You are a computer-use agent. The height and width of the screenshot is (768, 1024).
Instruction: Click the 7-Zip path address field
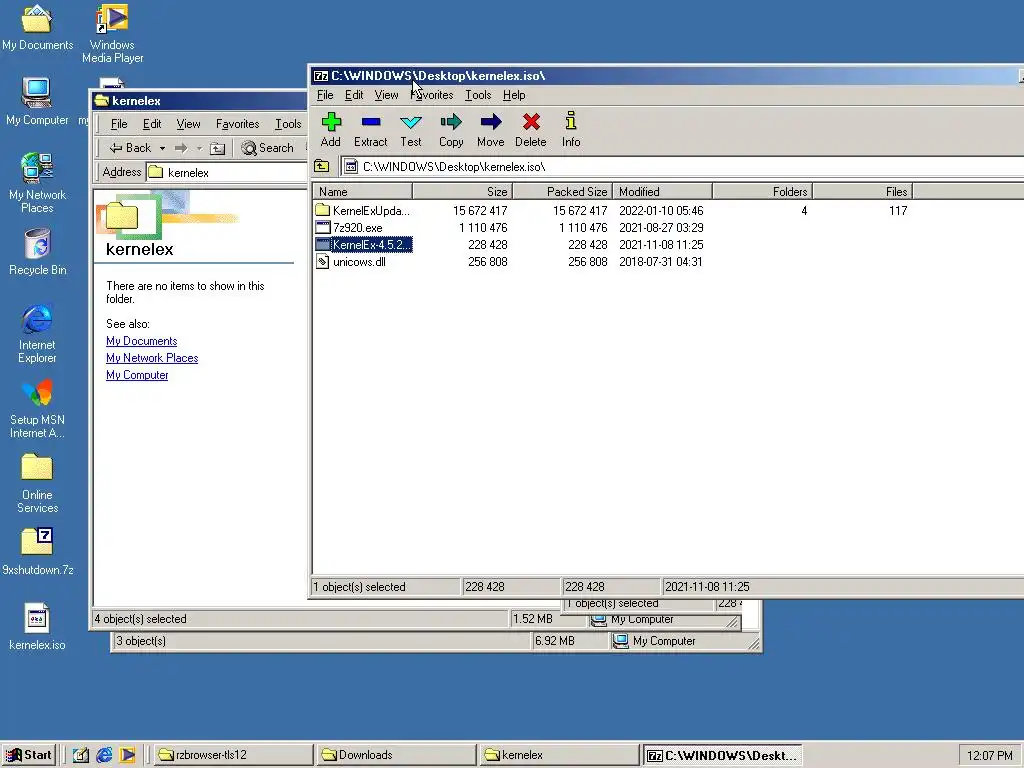pos(682,167)
